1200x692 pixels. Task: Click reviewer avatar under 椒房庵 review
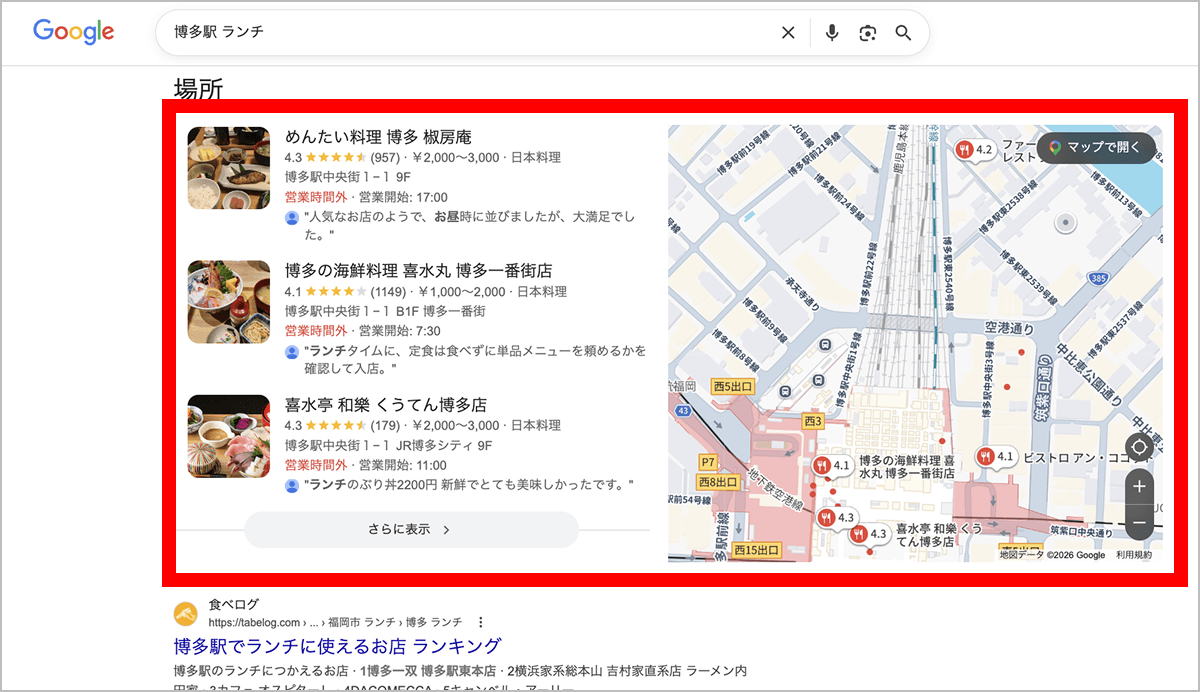click(292, 218)
